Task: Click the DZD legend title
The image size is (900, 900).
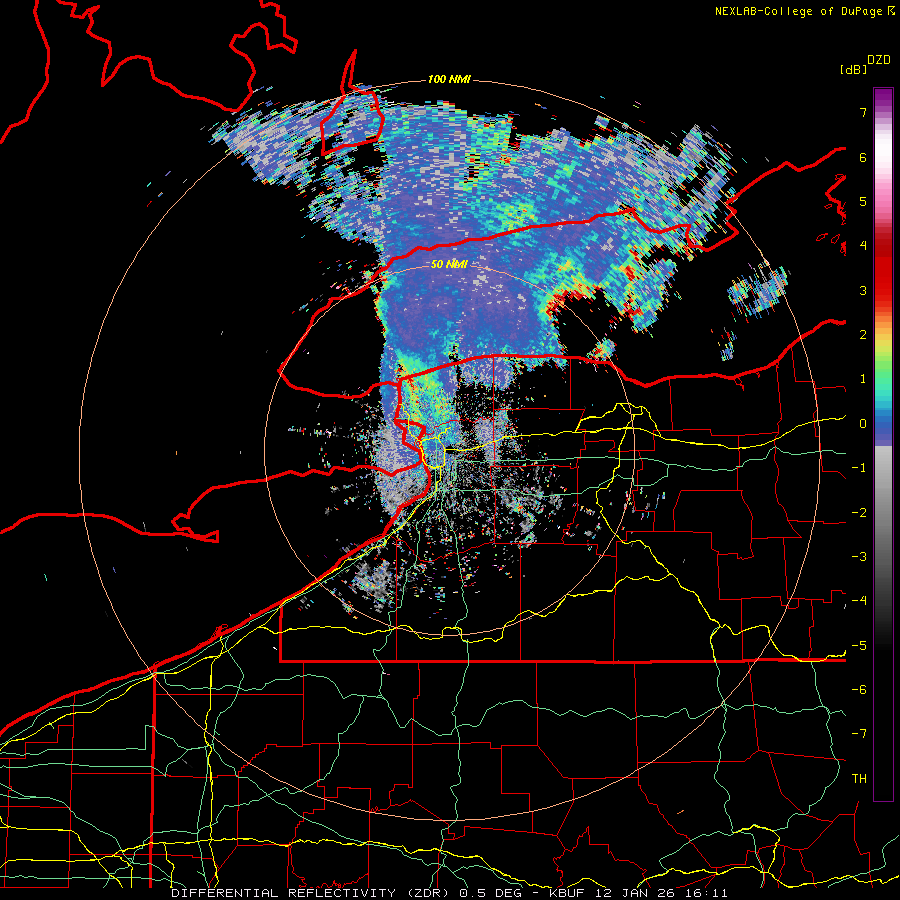Action: (879, 60)
